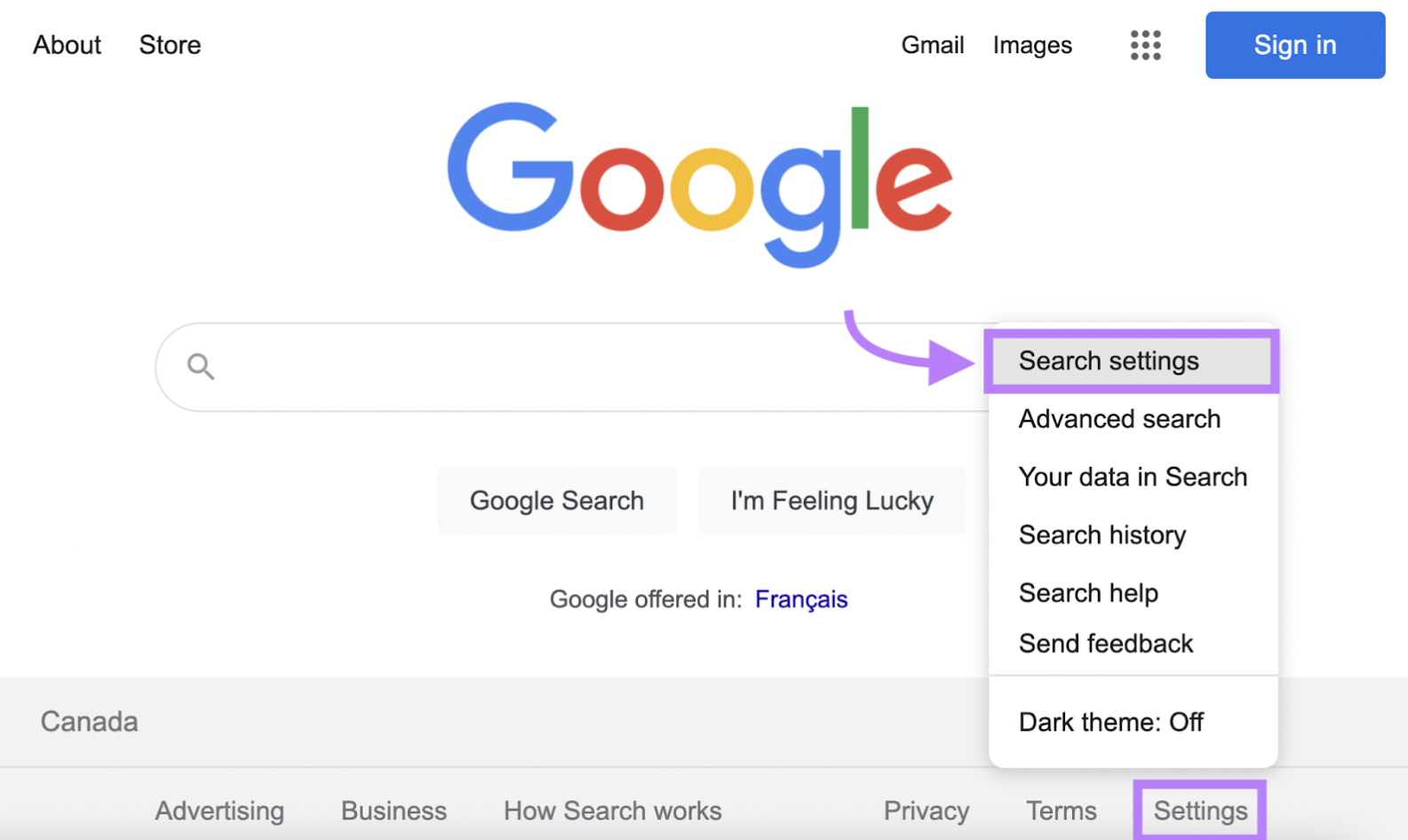1408x840 pixels.
Task: Click the Google logo
Action: click(x=699, y=185)
